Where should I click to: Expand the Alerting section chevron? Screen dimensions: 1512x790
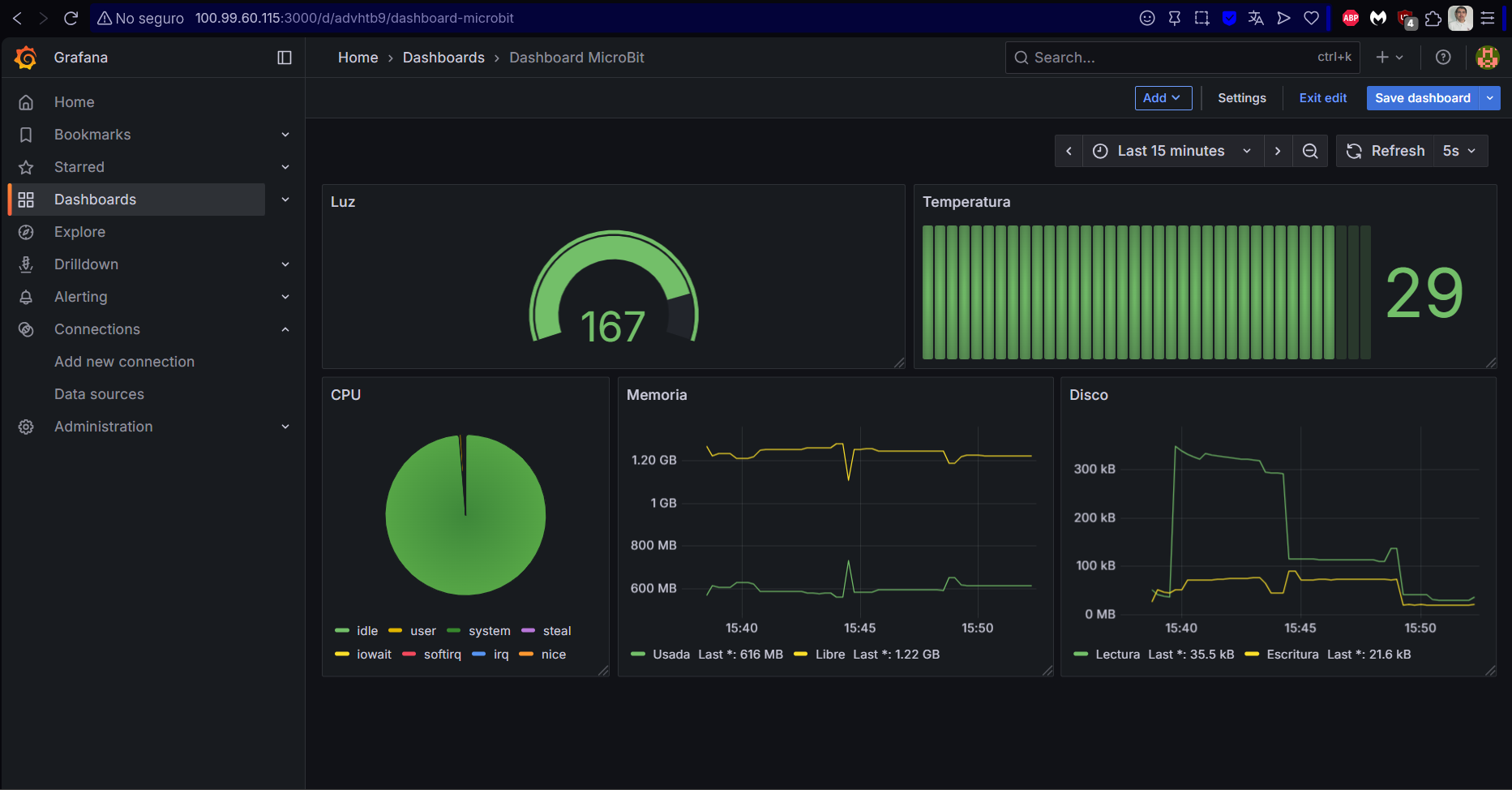click(285, 297)
